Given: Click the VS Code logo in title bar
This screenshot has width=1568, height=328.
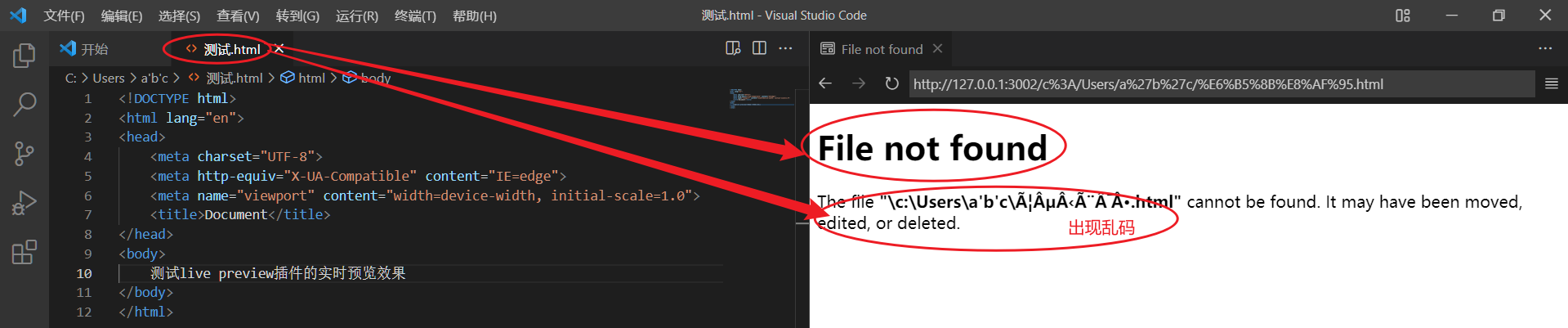Looking at the screenshot, I should (x=18, y=16).
